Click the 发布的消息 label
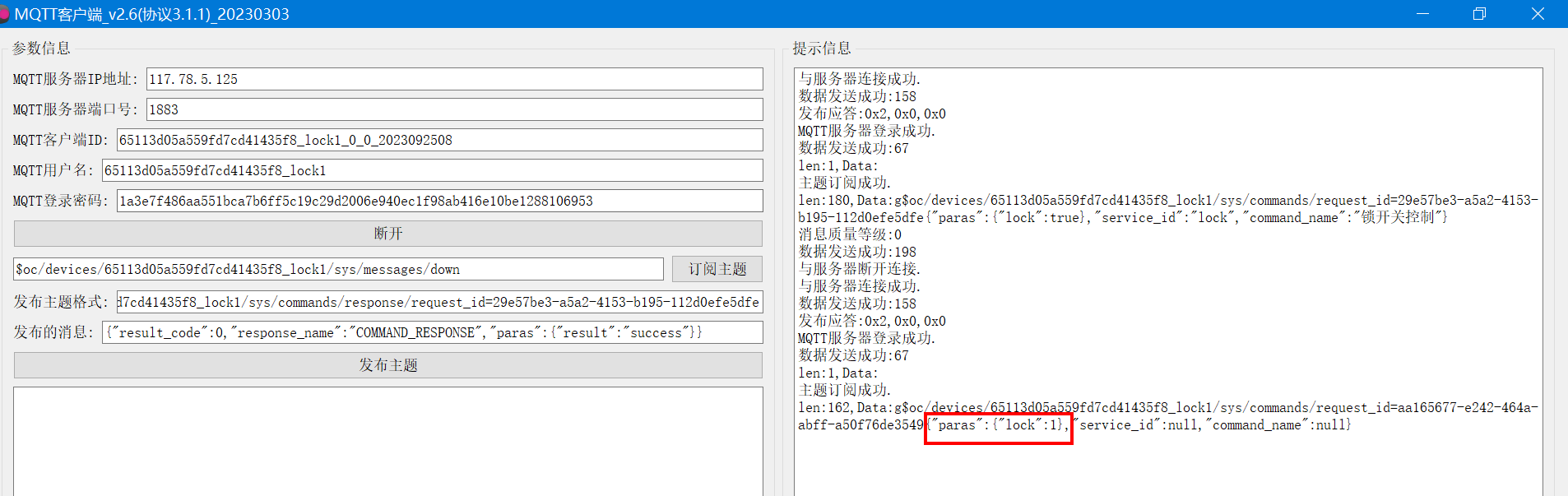Screen dimensions: 1568x496 point(53,332)
